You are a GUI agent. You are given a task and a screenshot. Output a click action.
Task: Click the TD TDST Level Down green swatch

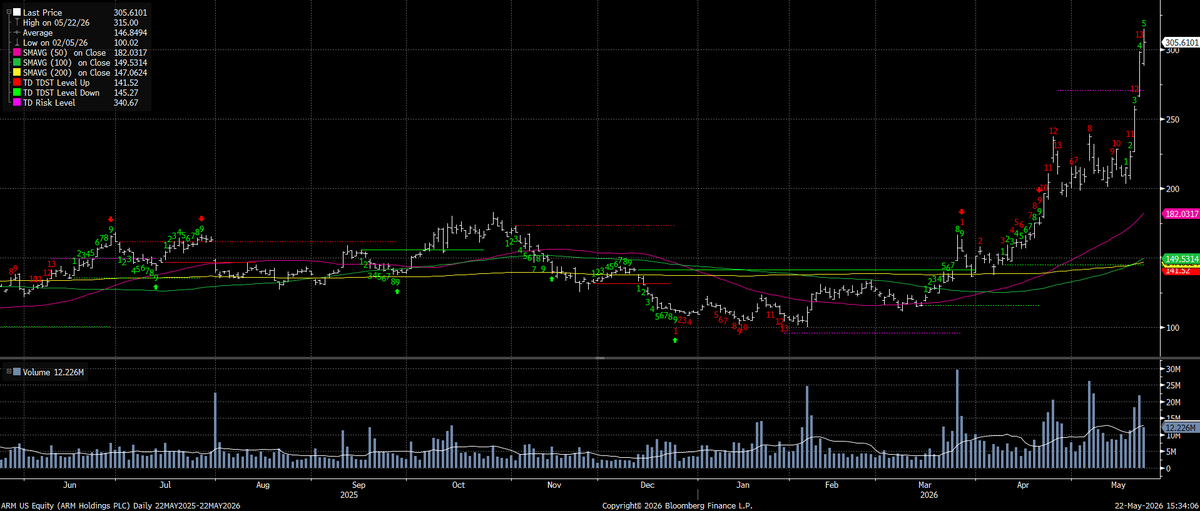pyautogui.click(x=17, y=92)
